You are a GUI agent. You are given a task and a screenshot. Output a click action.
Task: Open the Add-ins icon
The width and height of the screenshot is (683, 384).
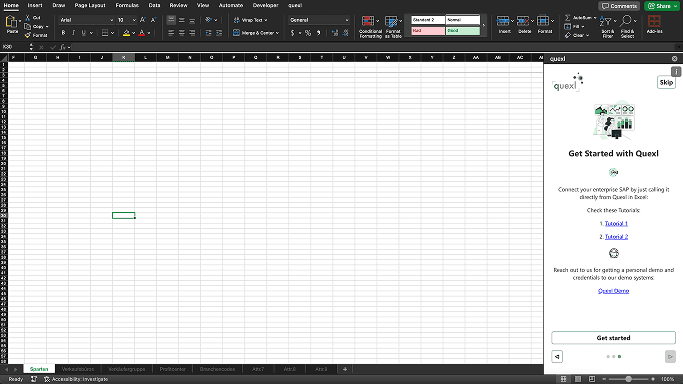pyautogui.click(x=654, y=21)
